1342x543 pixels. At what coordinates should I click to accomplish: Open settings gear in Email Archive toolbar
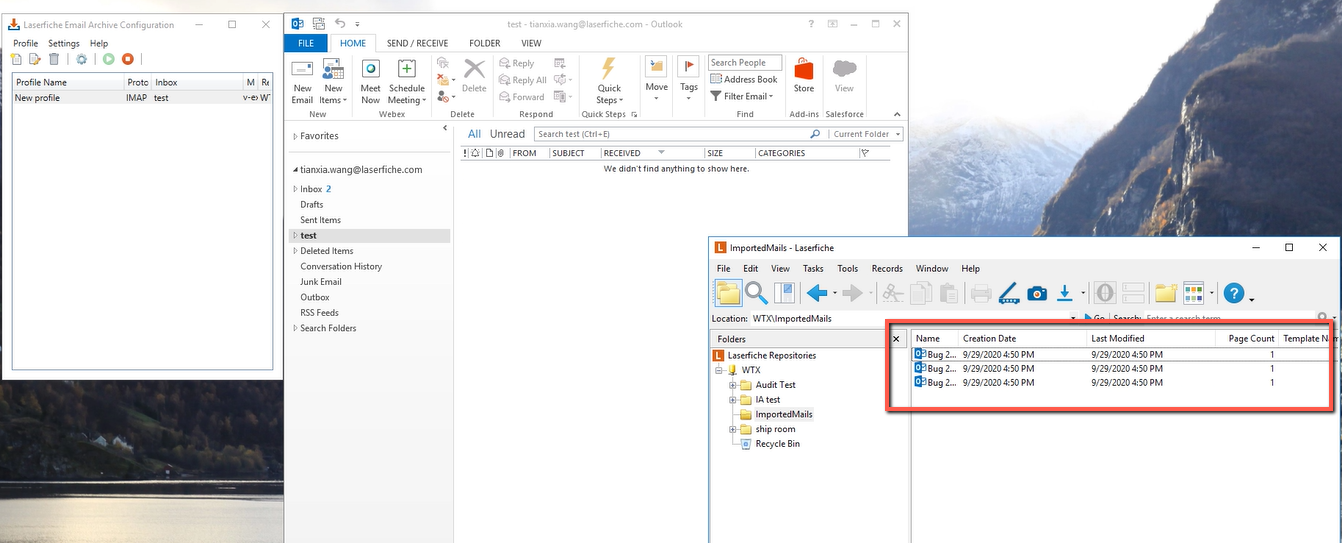[x=82, y=60]
